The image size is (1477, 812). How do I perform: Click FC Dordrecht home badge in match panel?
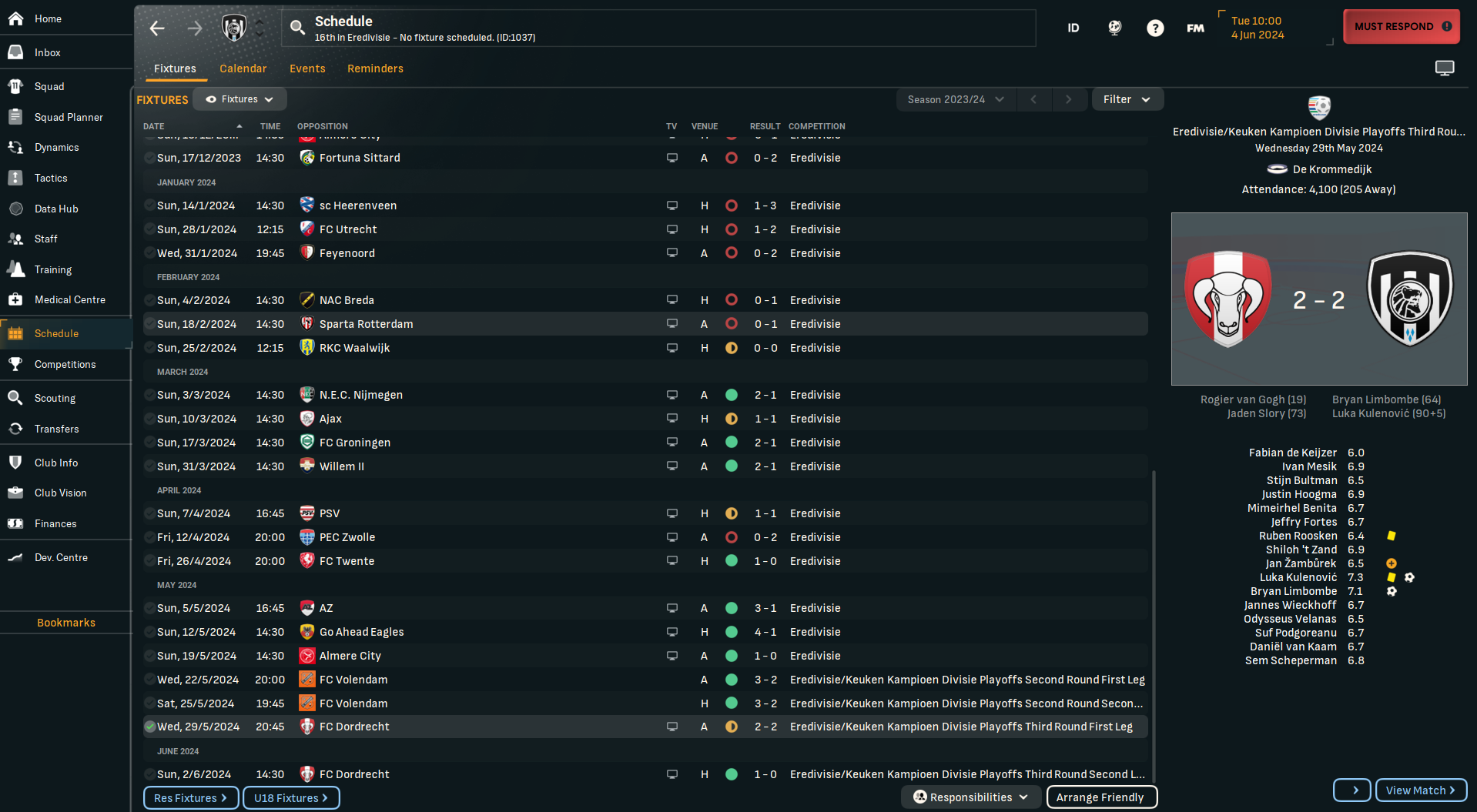click(1227, 299)
